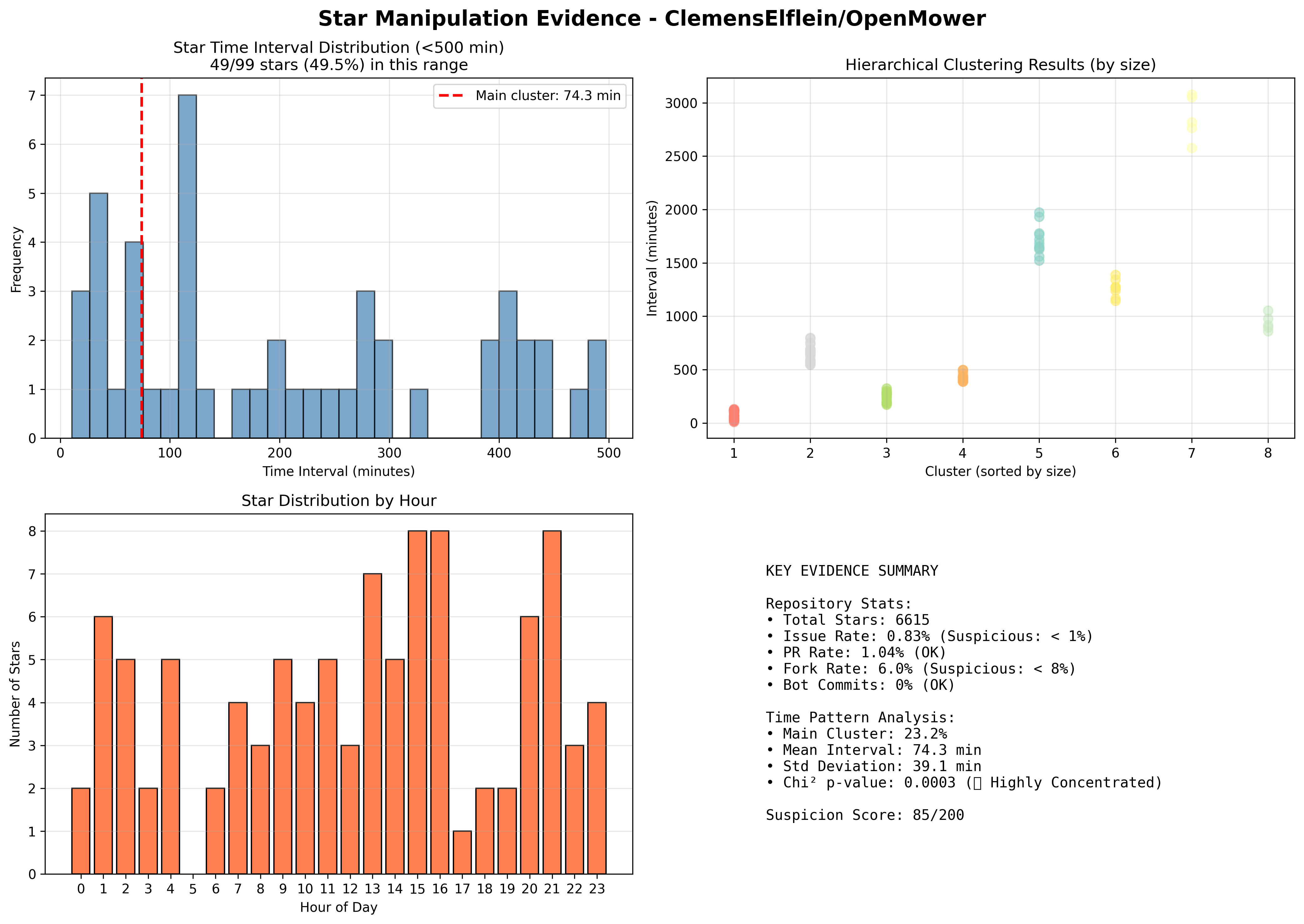Click the bar for hour 1 in the hourly chart
This screenshot has width=1304, height=924.
(x=103, y=745)
